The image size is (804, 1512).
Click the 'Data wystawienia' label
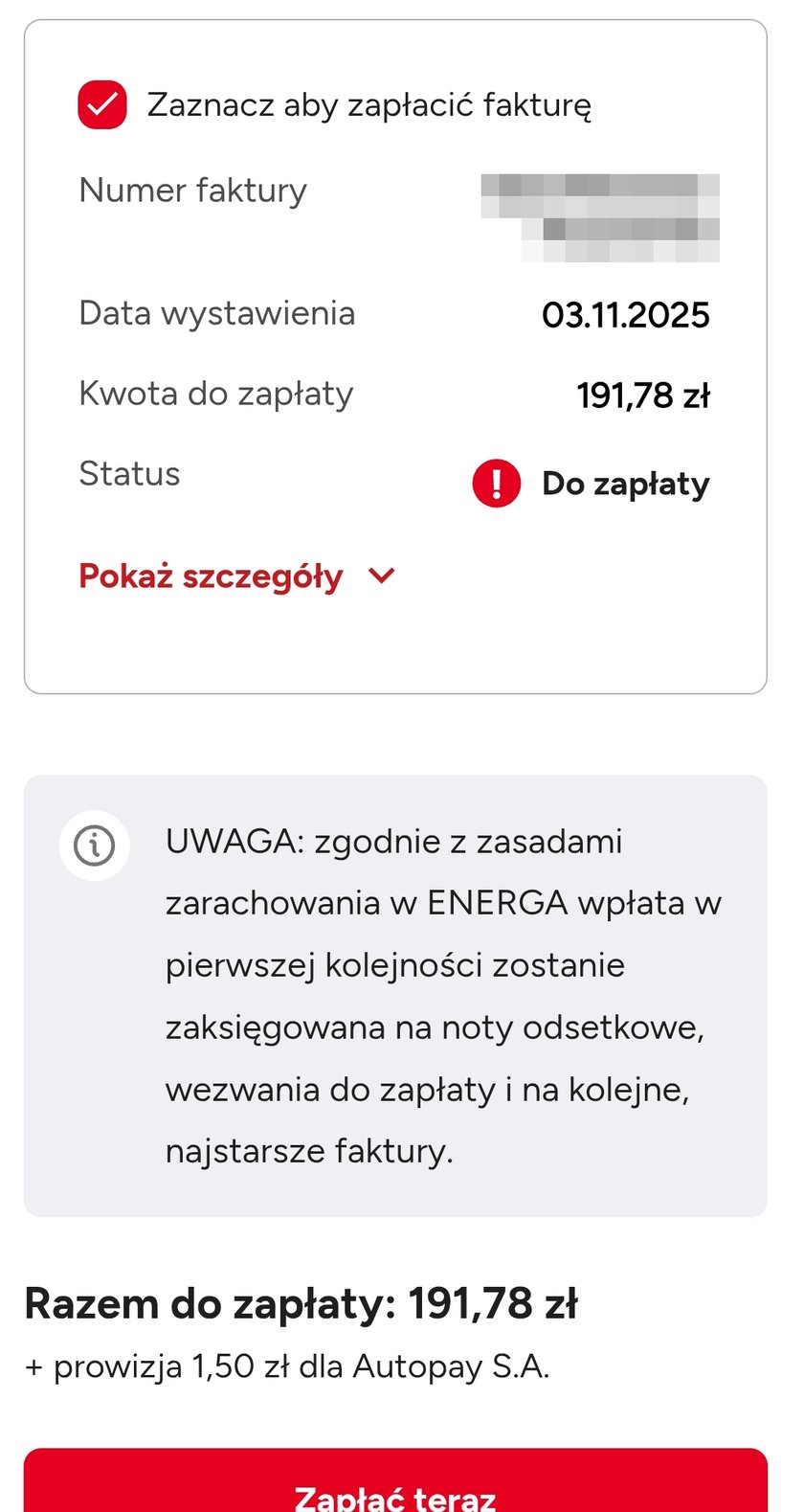[x=216, y=313]
